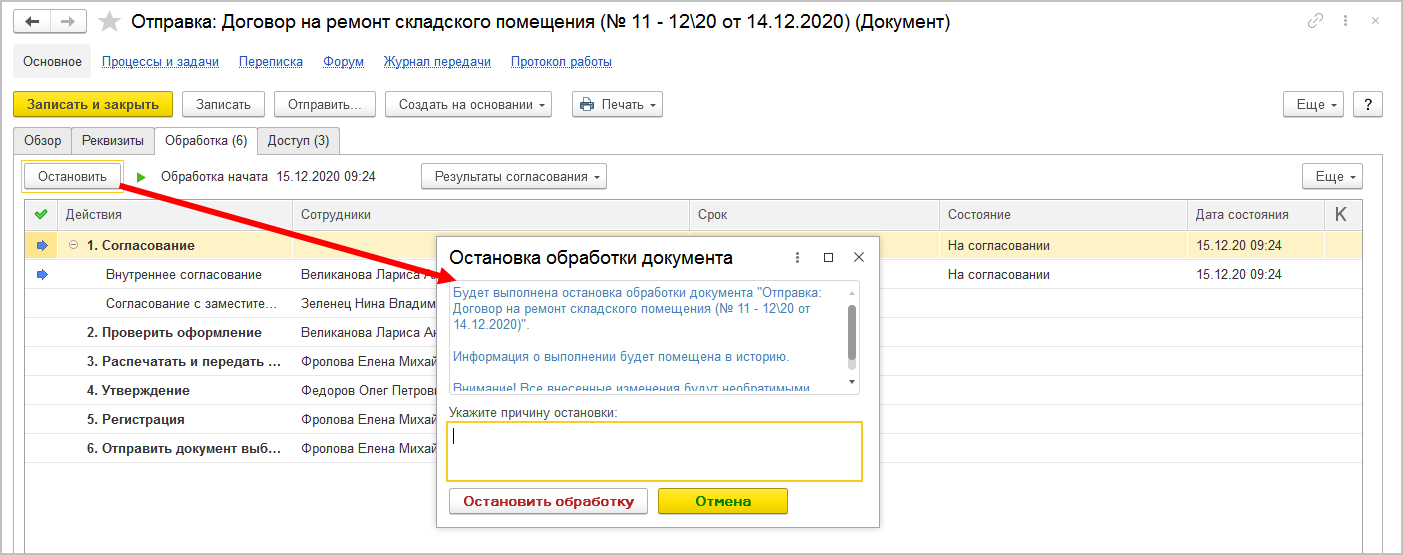Expand the Печать dropdown menu
The width and height of the screenshot is (1403, 555).
click(x=617, y=104)
